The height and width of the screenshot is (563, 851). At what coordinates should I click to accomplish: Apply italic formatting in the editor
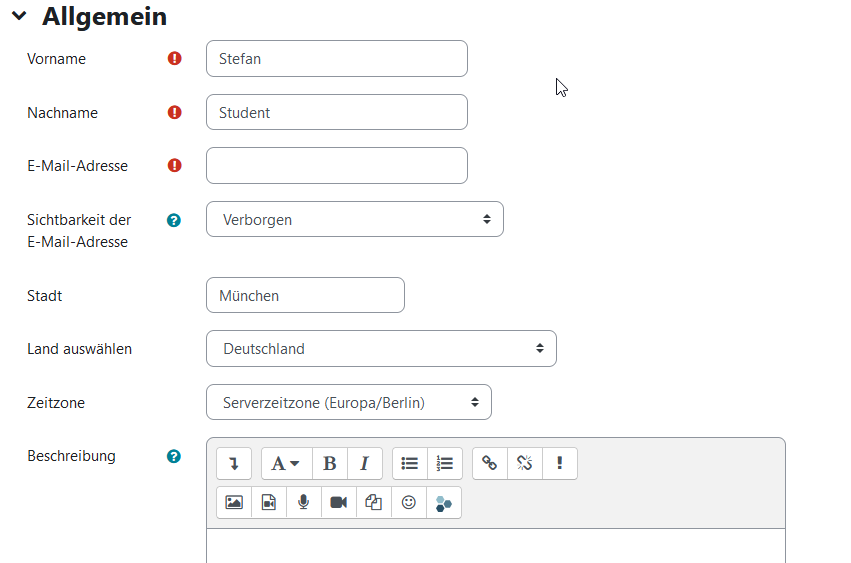pyautogui.click(x=364, y=463)
